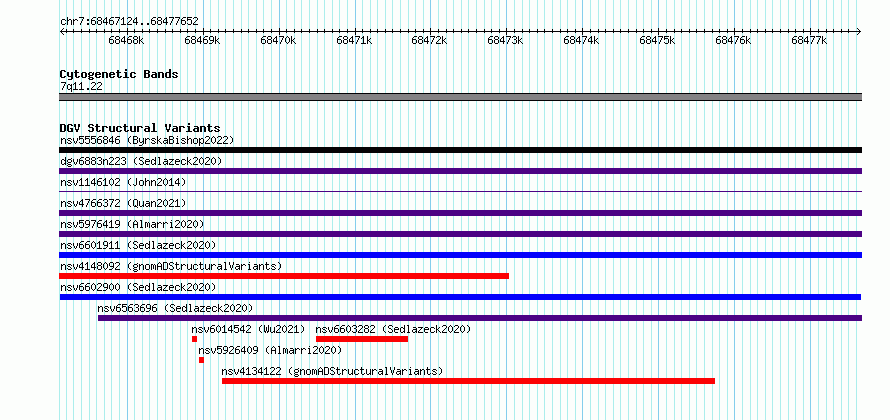Select the nsv6603282 (Sedlazeck2020) red bar
The height and width of the screenshot is (420, 890).
362,339
